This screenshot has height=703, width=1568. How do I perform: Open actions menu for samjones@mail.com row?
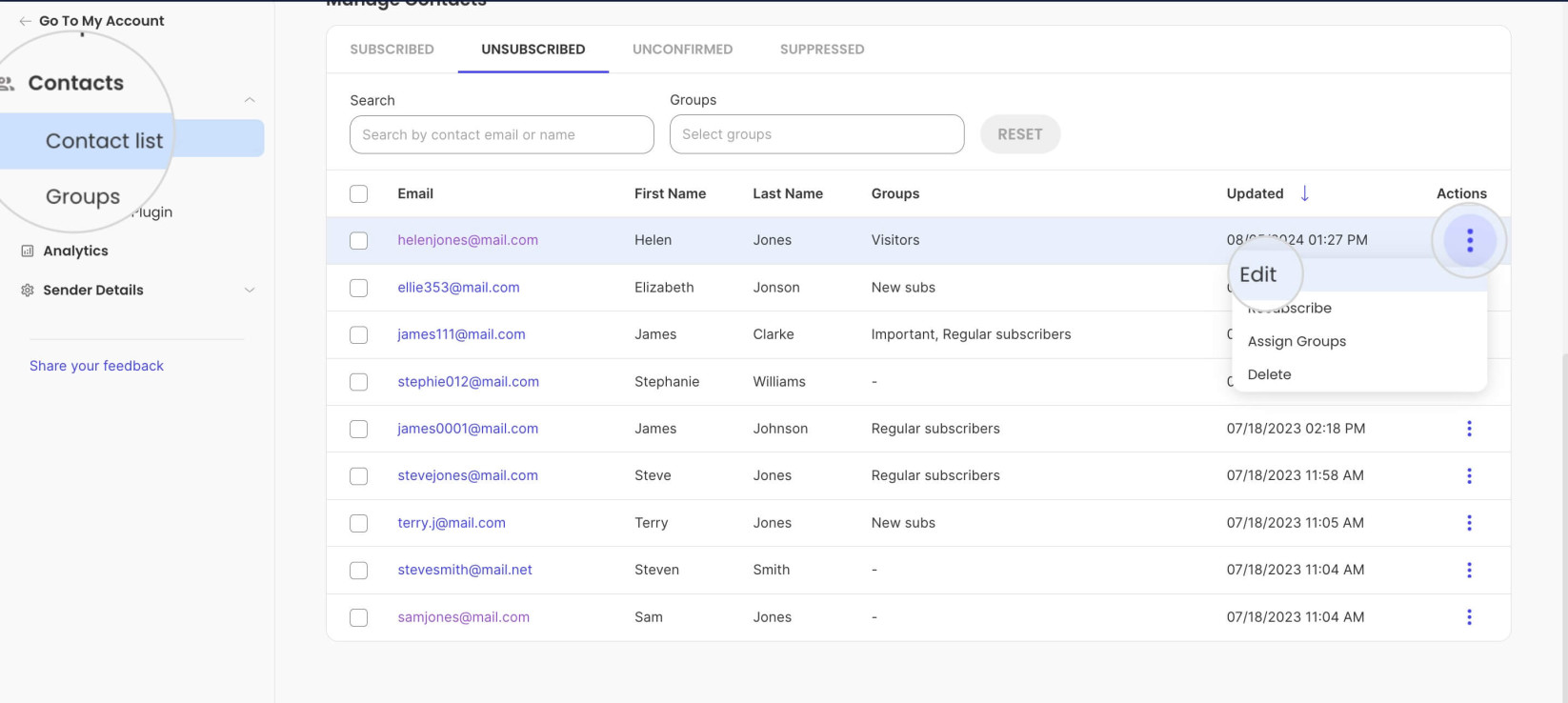pos(1469,617)
